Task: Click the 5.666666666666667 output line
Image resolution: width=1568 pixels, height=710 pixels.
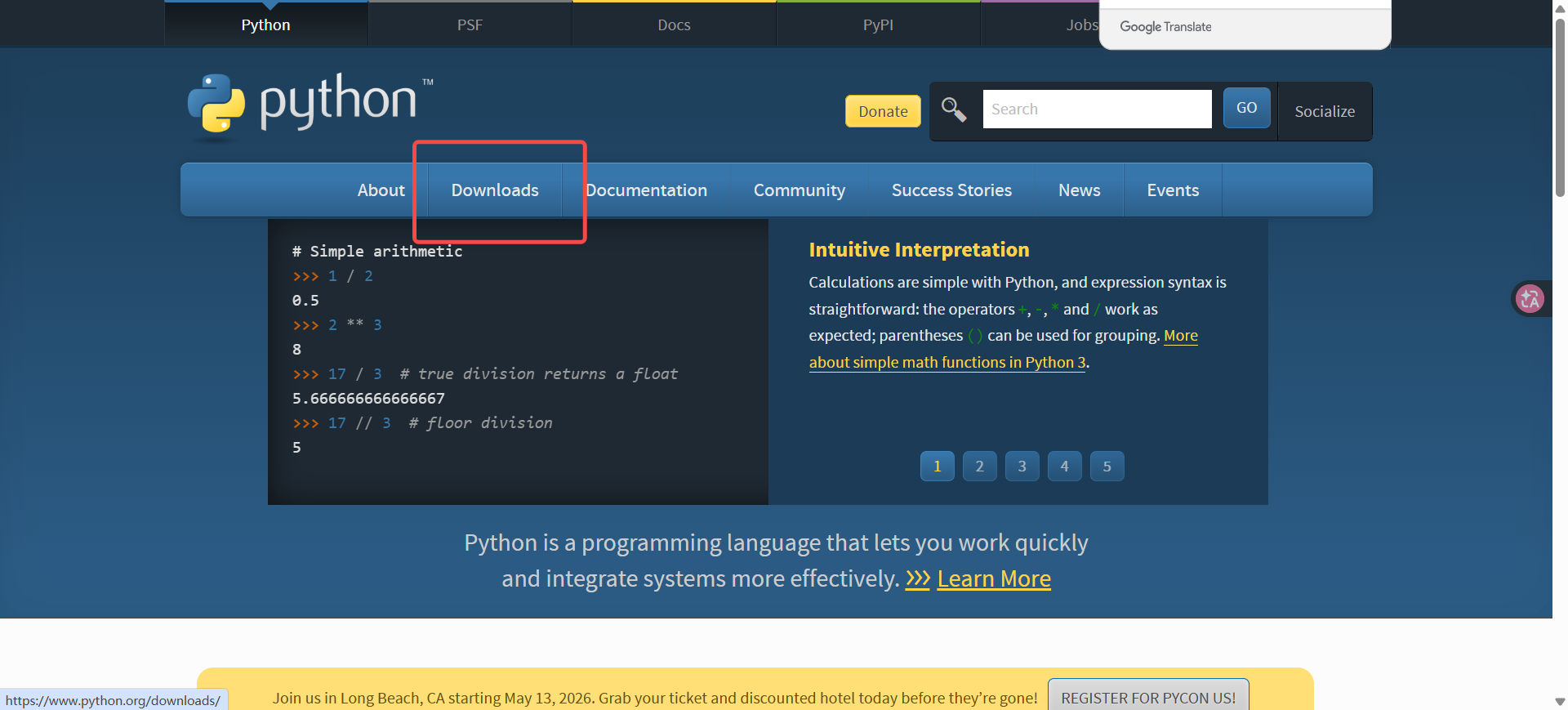Action: pos(368,399)
